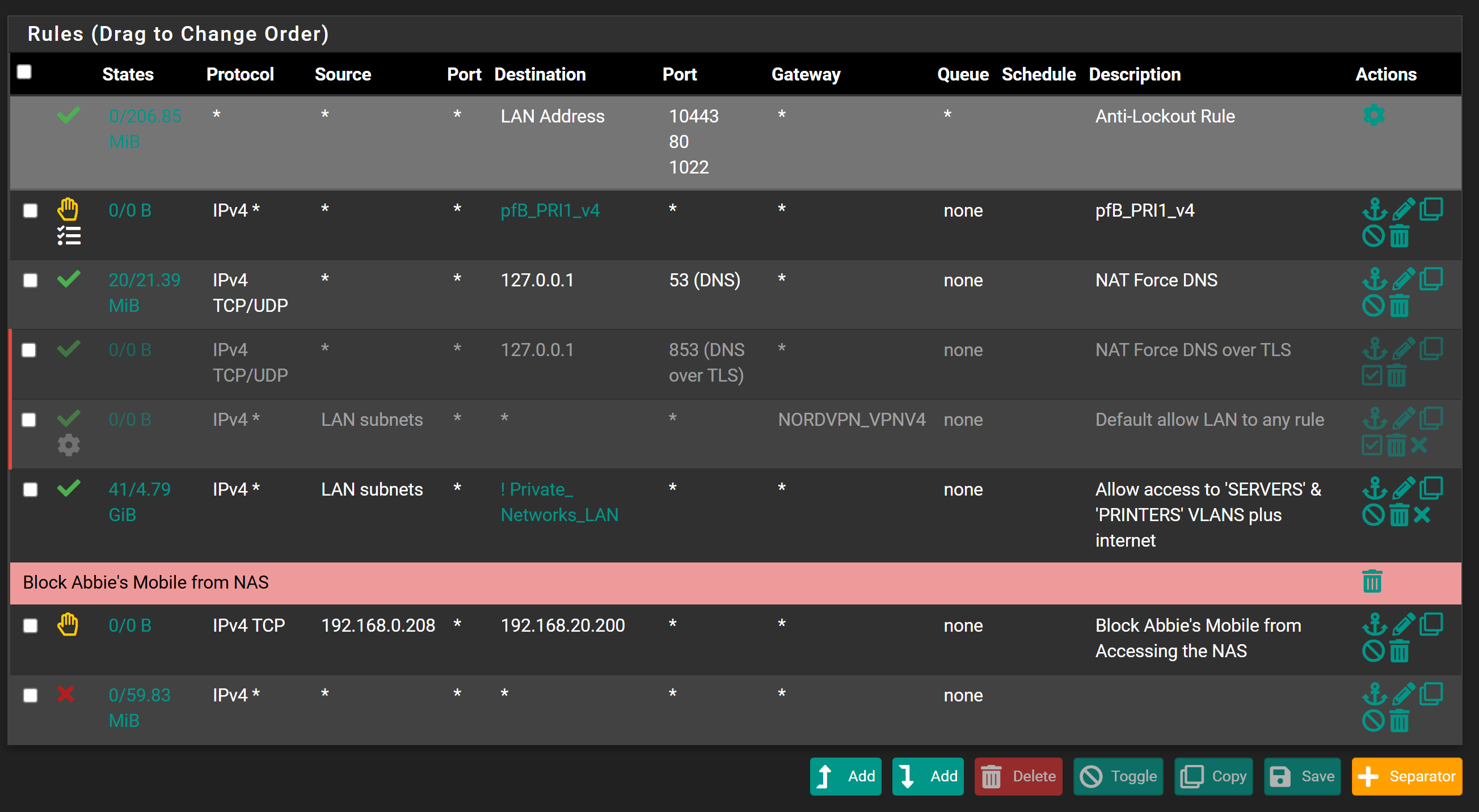Select the checkbox for the 192.168.0.208 rule

tap(30, 625)
